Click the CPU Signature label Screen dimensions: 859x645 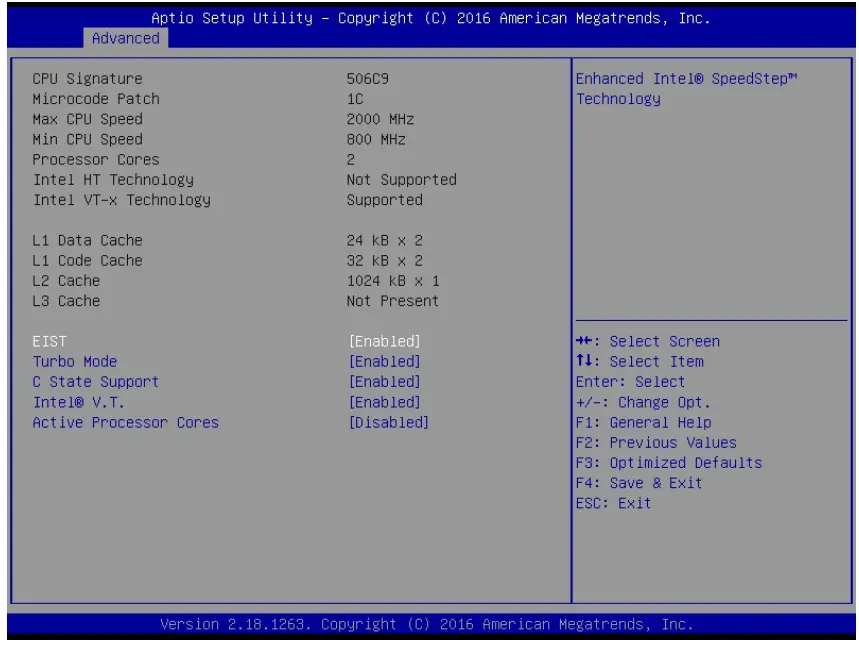click(87, 79)
